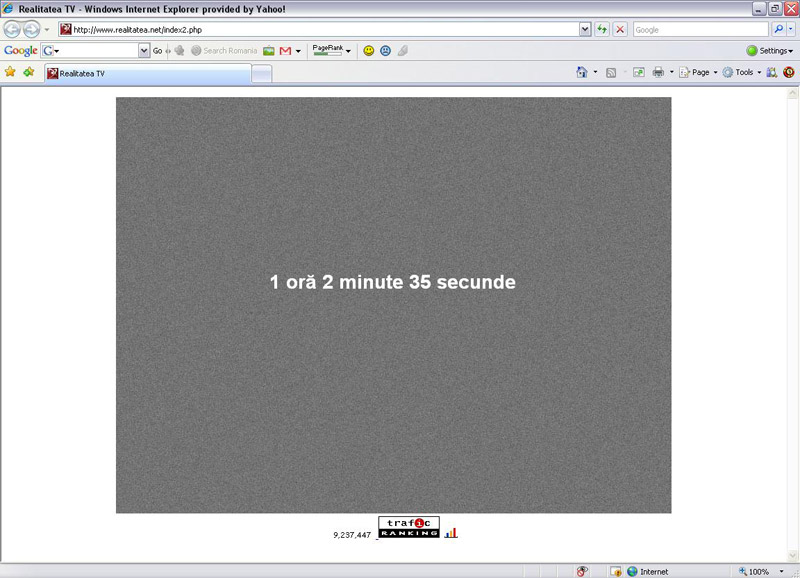
Task: Expand the Gmail button dropdown arrow
Action: click(x=298, y=51)
